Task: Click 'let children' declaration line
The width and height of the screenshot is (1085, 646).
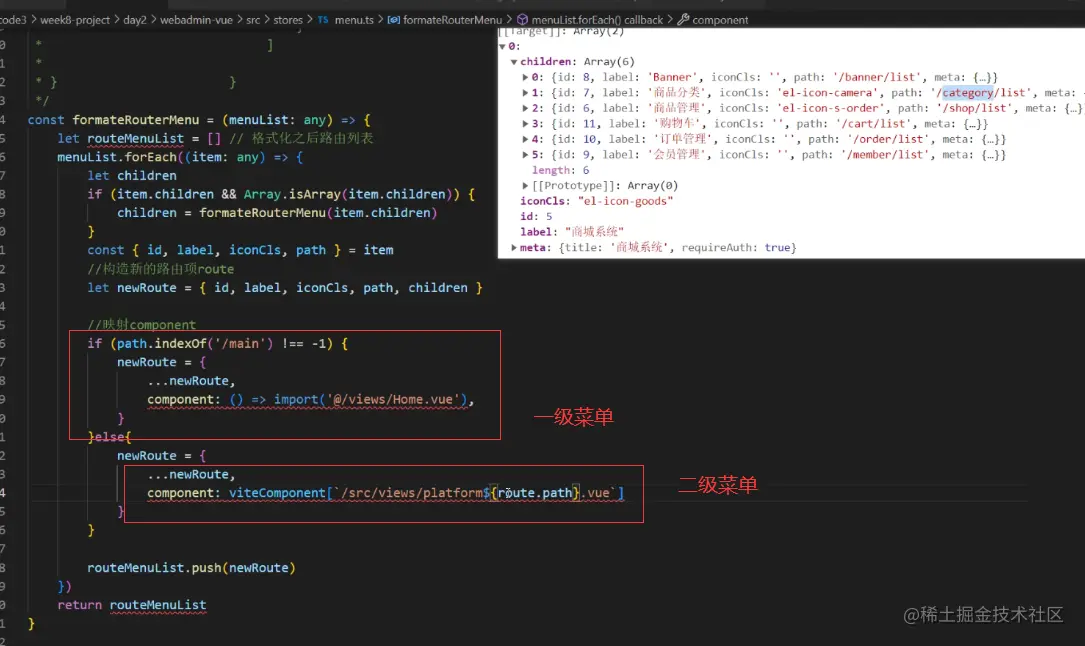Action: click(131, 176)
